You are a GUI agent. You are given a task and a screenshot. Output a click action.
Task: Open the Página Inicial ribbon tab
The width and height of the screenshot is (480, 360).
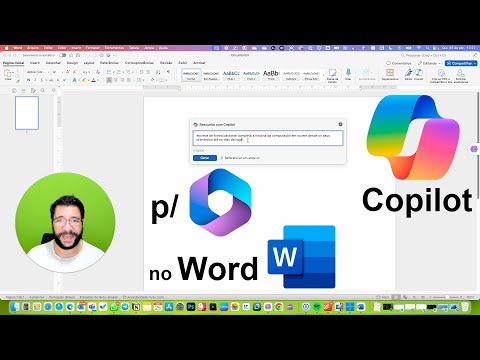click(x=13, y=63)
